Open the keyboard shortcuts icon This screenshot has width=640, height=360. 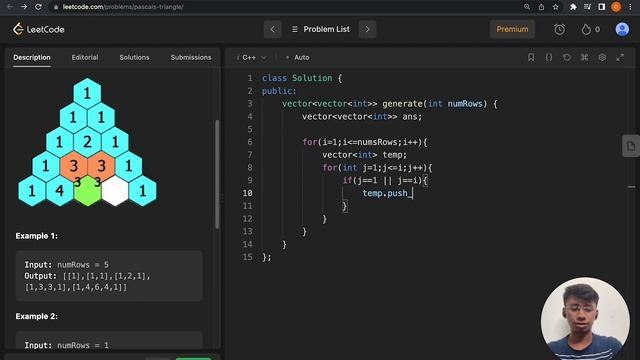pyautogui.click(x=584, y=58)
